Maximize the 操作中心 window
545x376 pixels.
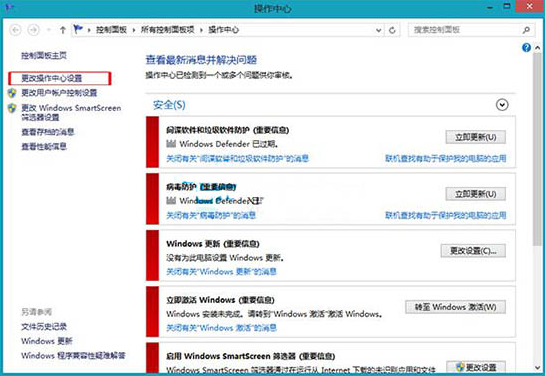[507, 6]
